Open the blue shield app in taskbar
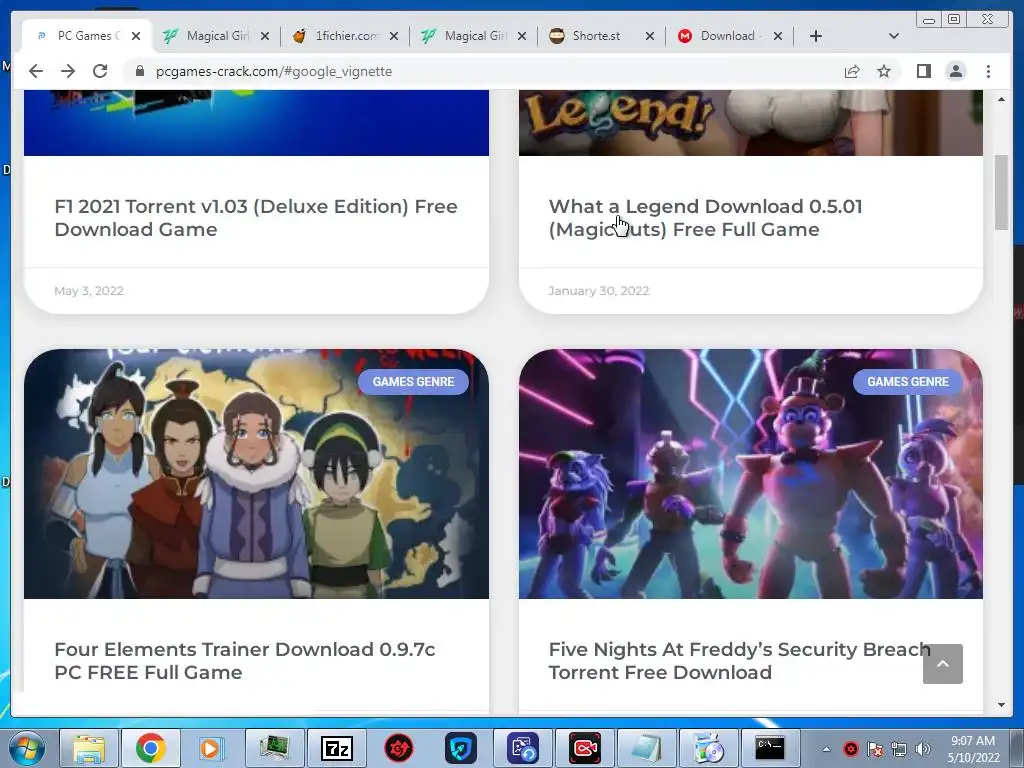Screen dimensions: 1024x768 tap(460, 748)
